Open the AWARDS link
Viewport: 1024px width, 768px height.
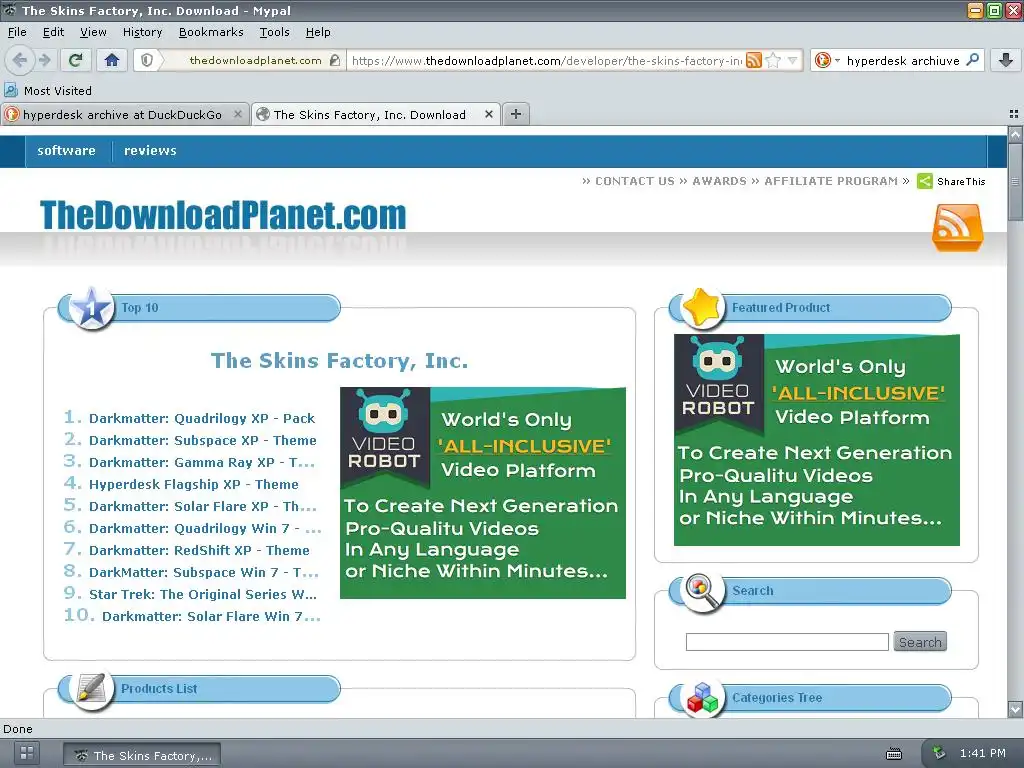tap(719, 181)
